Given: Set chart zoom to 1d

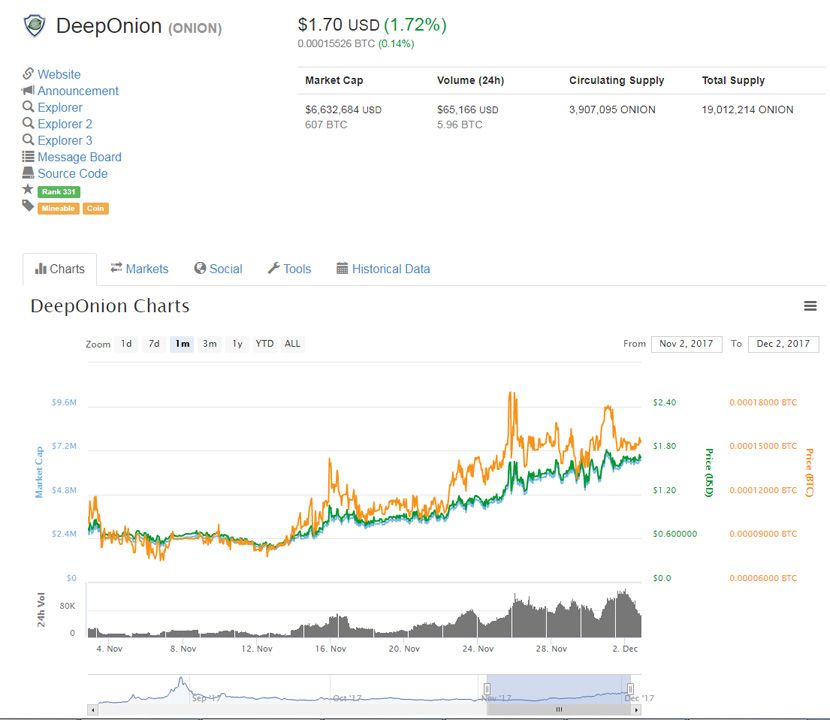Looking at the screenshot, I should pyautogui.click(x=126, y=344).
